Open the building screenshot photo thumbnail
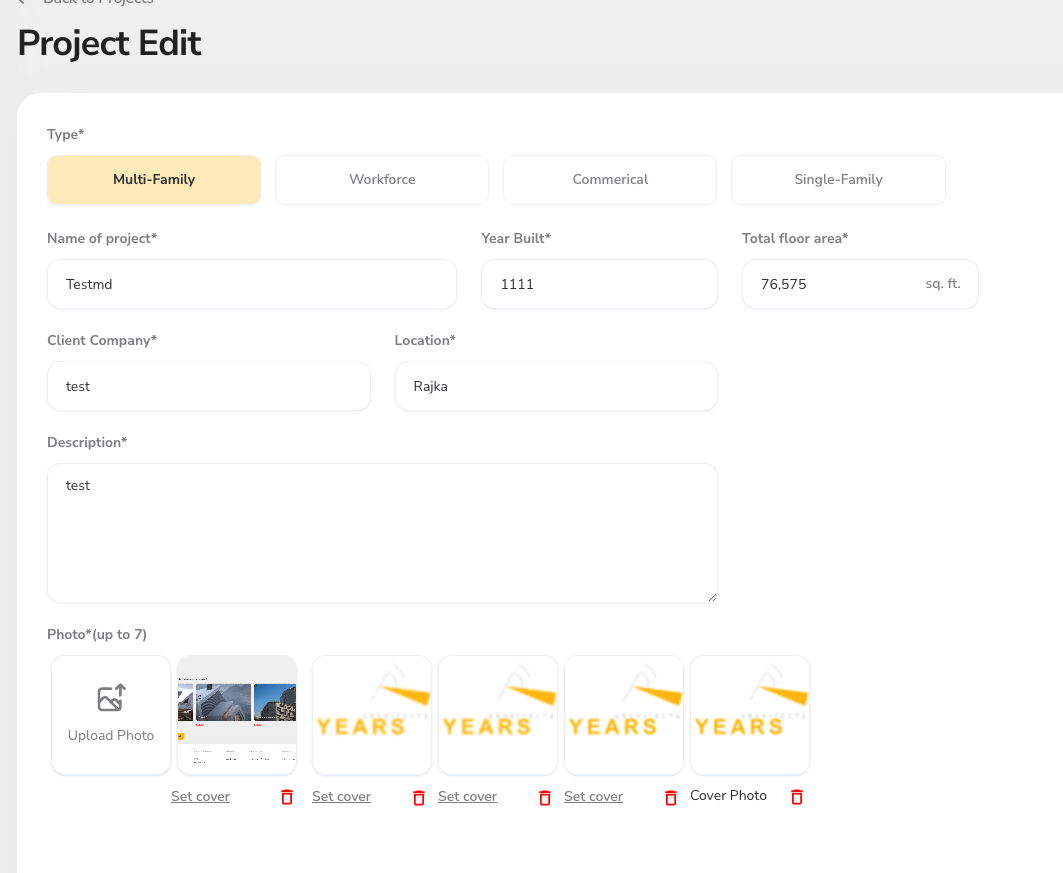Image resolution: width=1063 pixels, height=873 pixels. (237, 715)
